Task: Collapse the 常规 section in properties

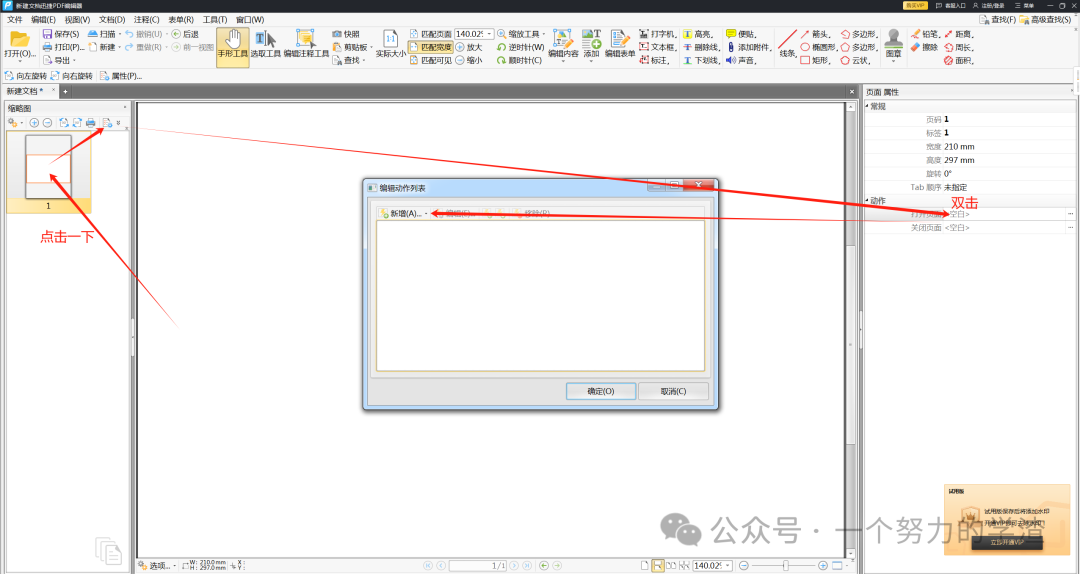Action: pos(867,106)
